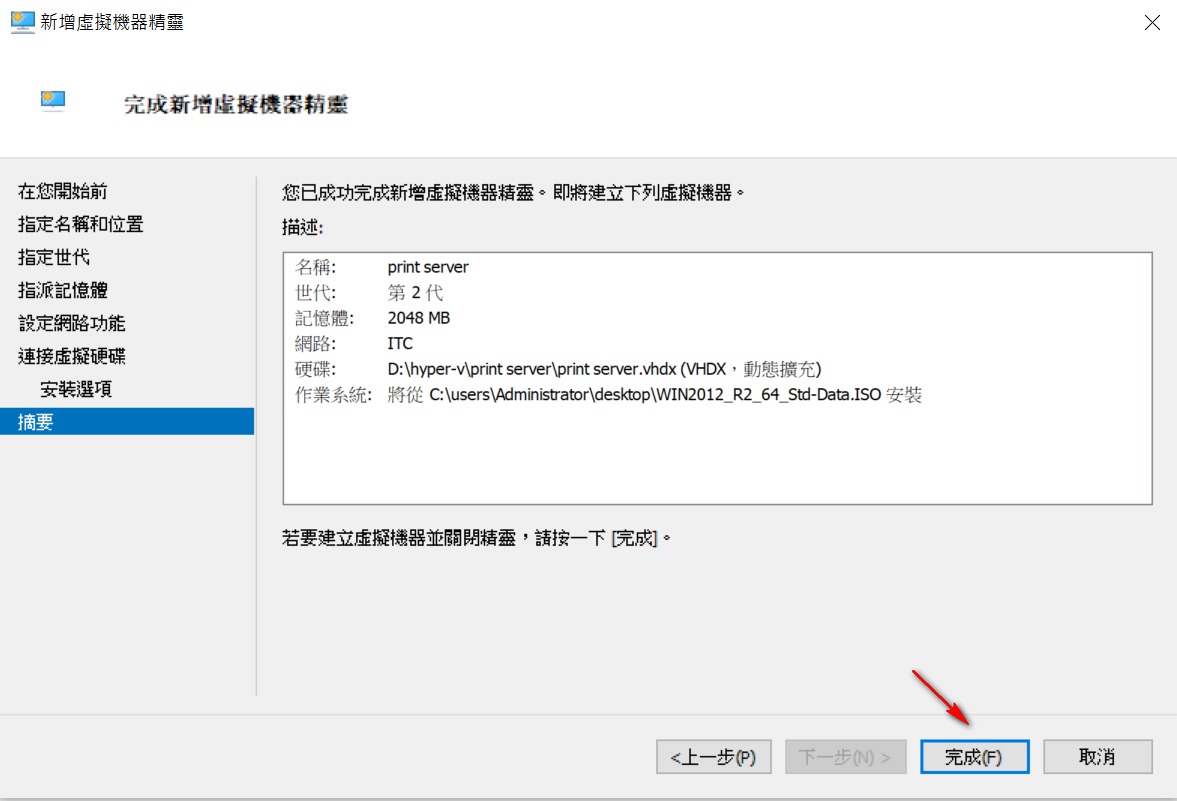Click 完成(F) to create the virtual machine

click(x=974, y=757)
